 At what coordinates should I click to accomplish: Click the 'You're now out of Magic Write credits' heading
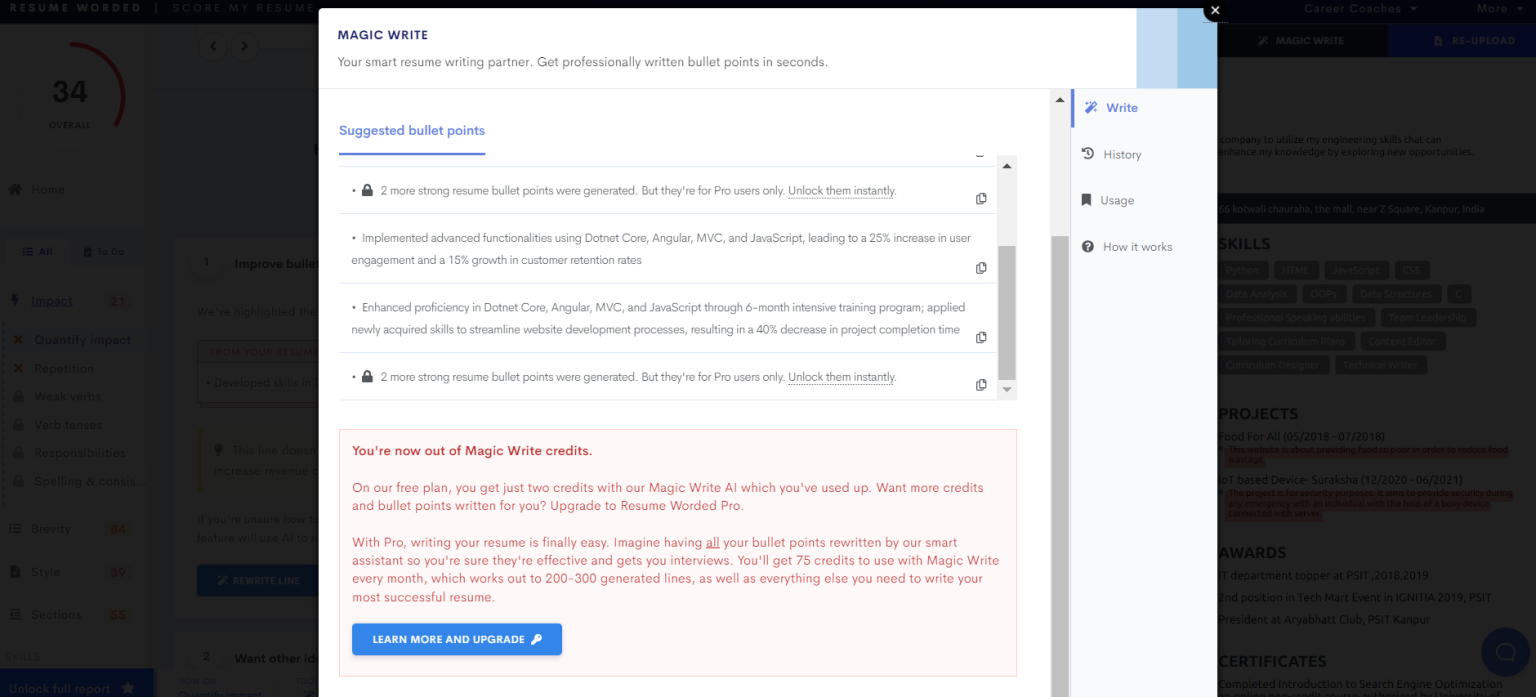[472, 451]
